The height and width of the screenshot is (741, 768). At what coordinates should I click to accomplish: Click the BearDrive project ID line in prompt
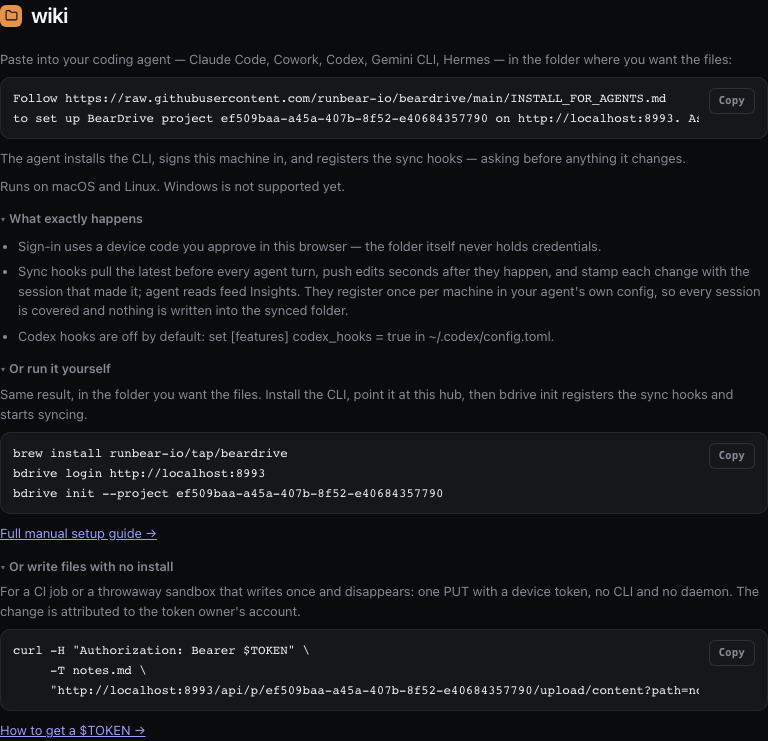coord(356,119)
